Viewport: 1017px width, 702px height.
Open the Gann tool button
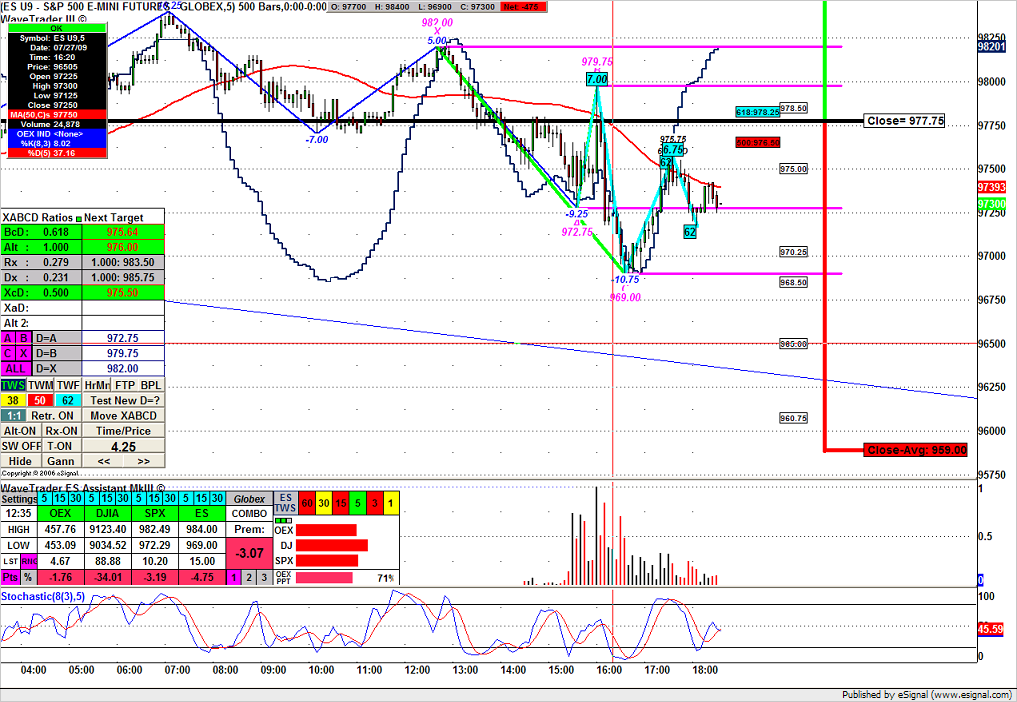[x=61, y=461]
